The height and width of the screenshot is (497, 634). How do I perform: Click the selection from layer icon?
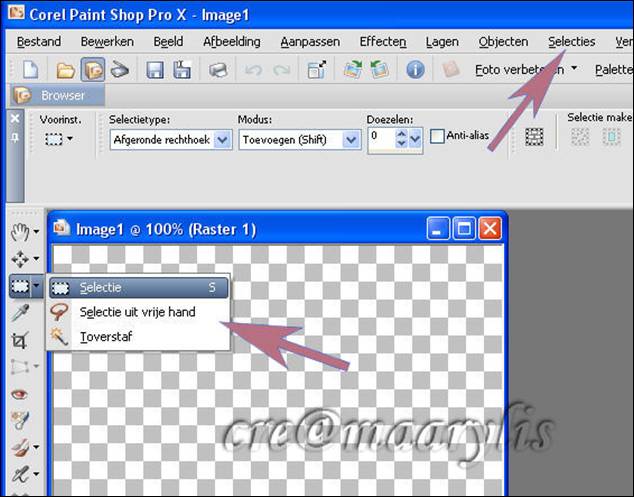611,137
